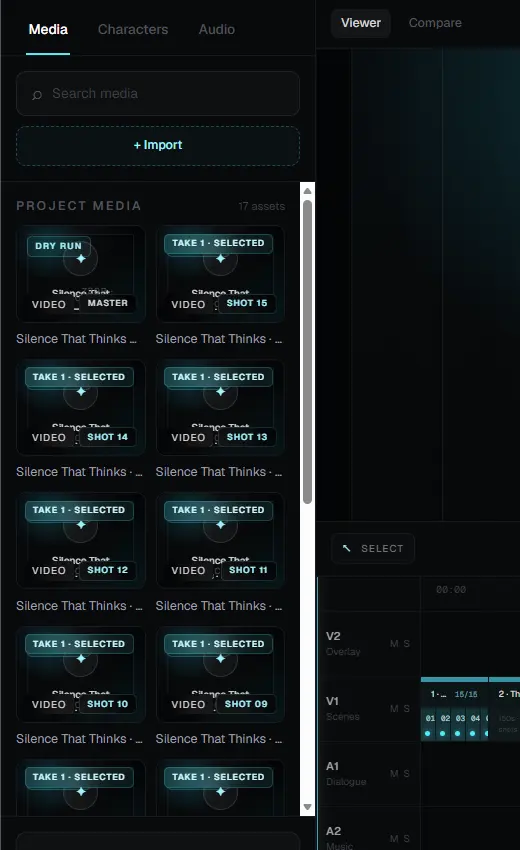Screen dimensions: 520x850
Task: Select the SHOT 10 video thumbnail
Action: (81, 675)
